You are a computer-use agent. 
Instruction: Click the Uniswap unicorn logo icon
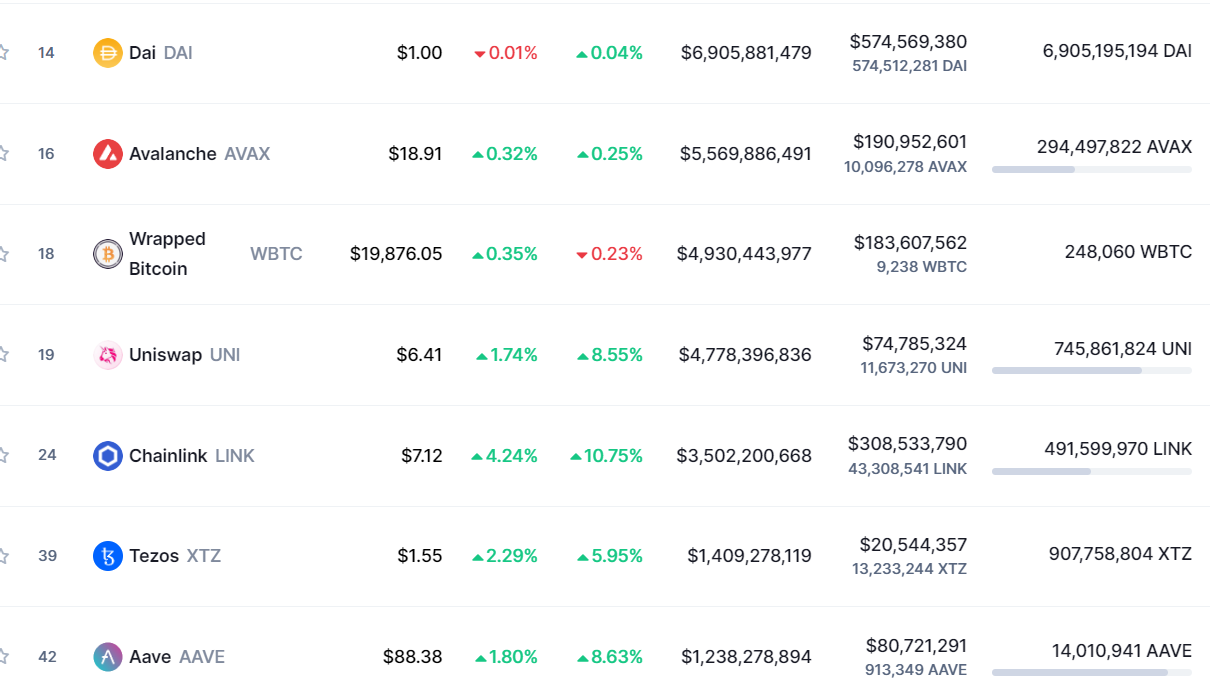click(107, 355)
